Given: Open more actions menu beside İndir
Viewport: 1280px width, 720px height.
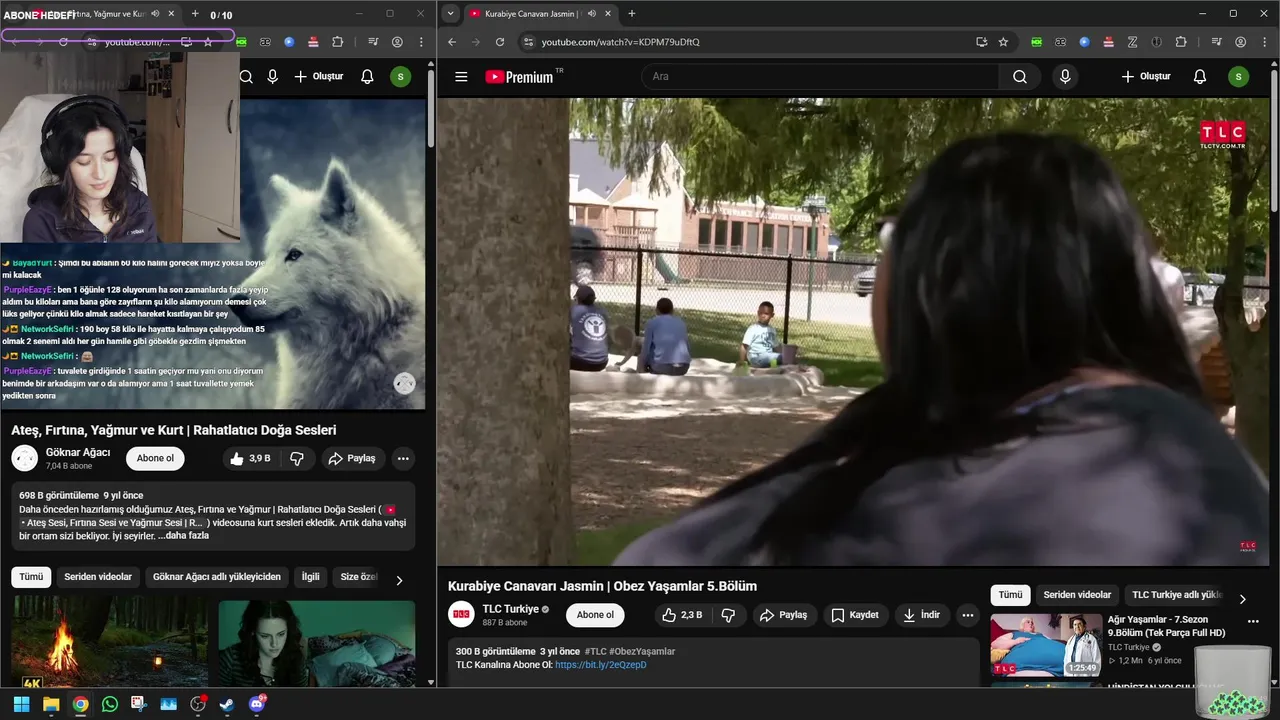Looking at the screenshot, I should [x=967, y=615].
